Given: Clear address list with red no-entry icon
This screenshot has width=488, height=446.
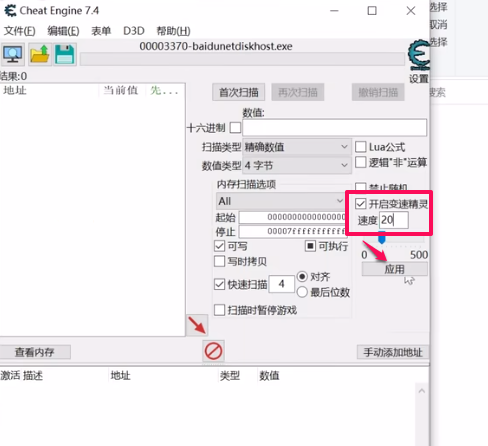Looking at the screenshot, I should pos(213,351).
